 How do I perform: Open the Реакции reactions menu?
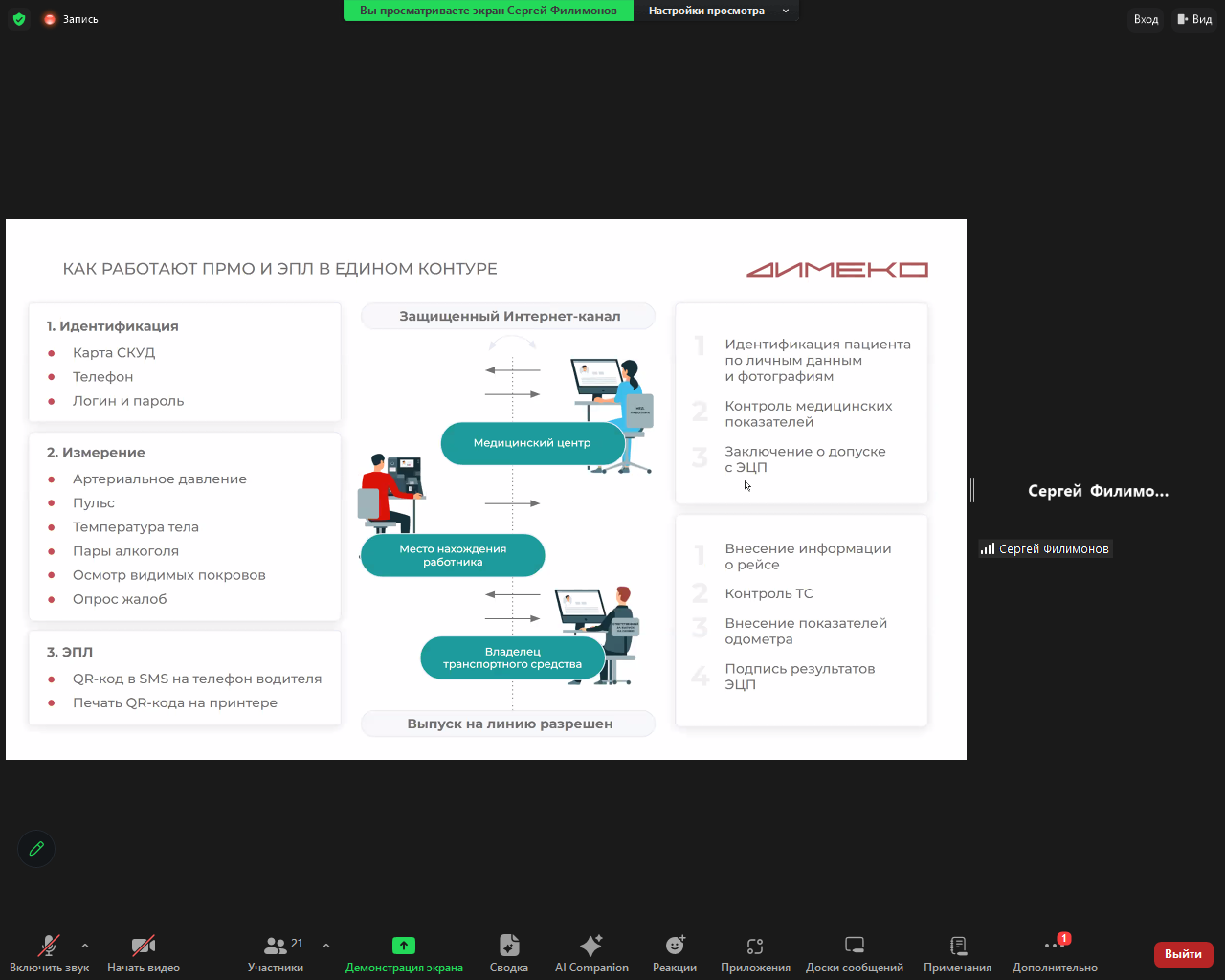pyautogui.click(x=675, y=947)
